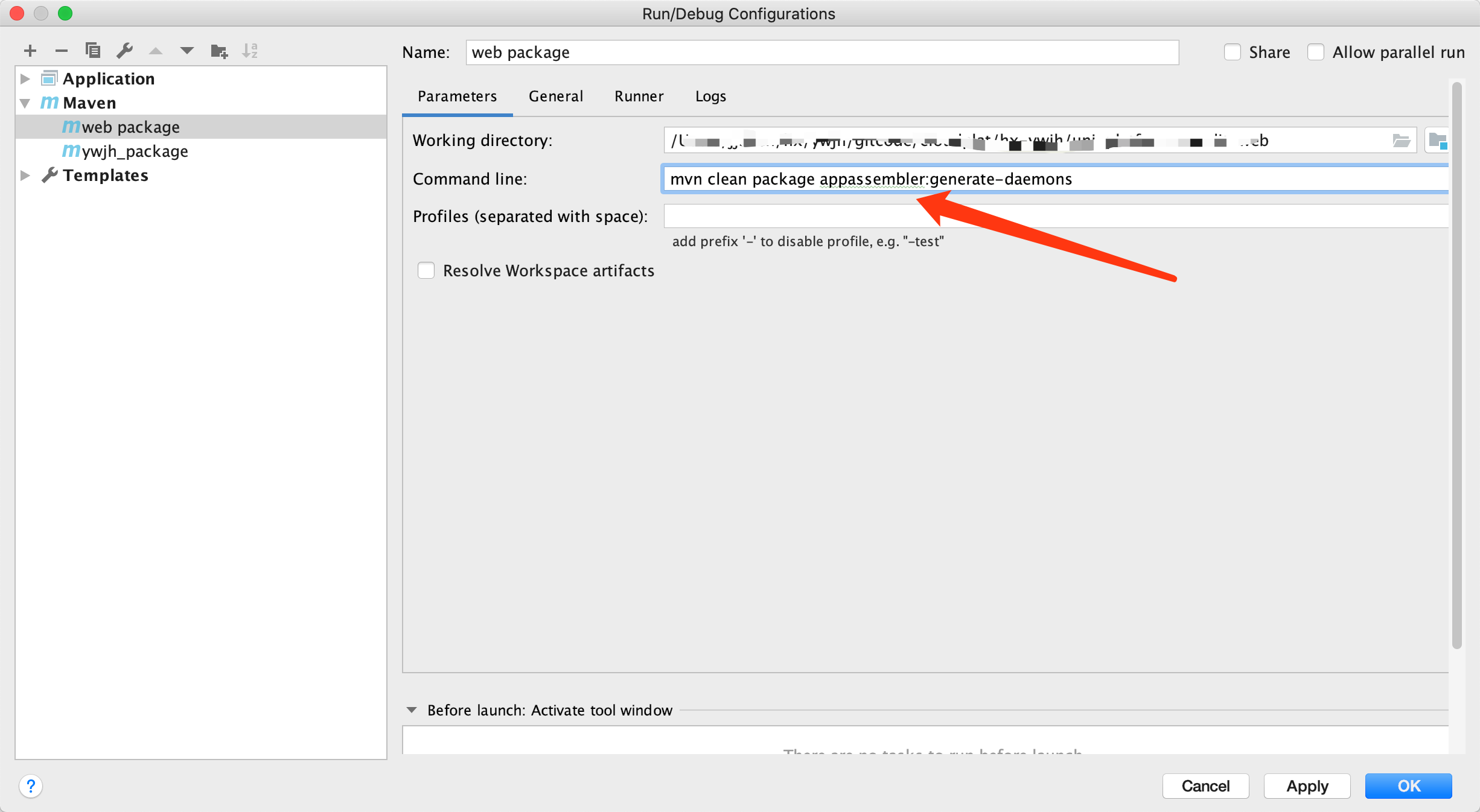This screenshot has width=1480, height=812.
Task: Copy the web package configuration
Action: pyautogui.click(x=92, y=51)
